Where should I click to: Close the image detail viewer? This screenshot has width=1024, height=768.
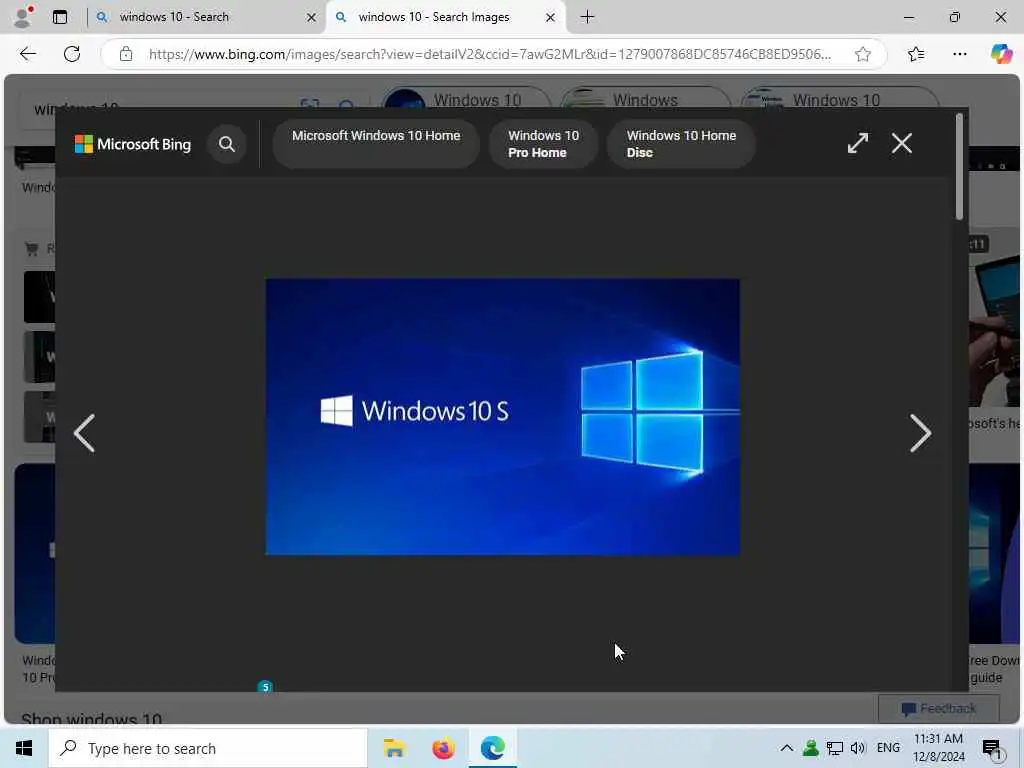tap(902, 143)
